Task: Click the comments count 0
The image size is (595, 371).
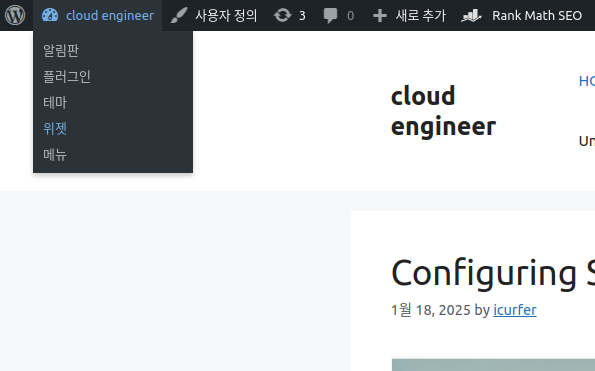Action: click(350, 16)
